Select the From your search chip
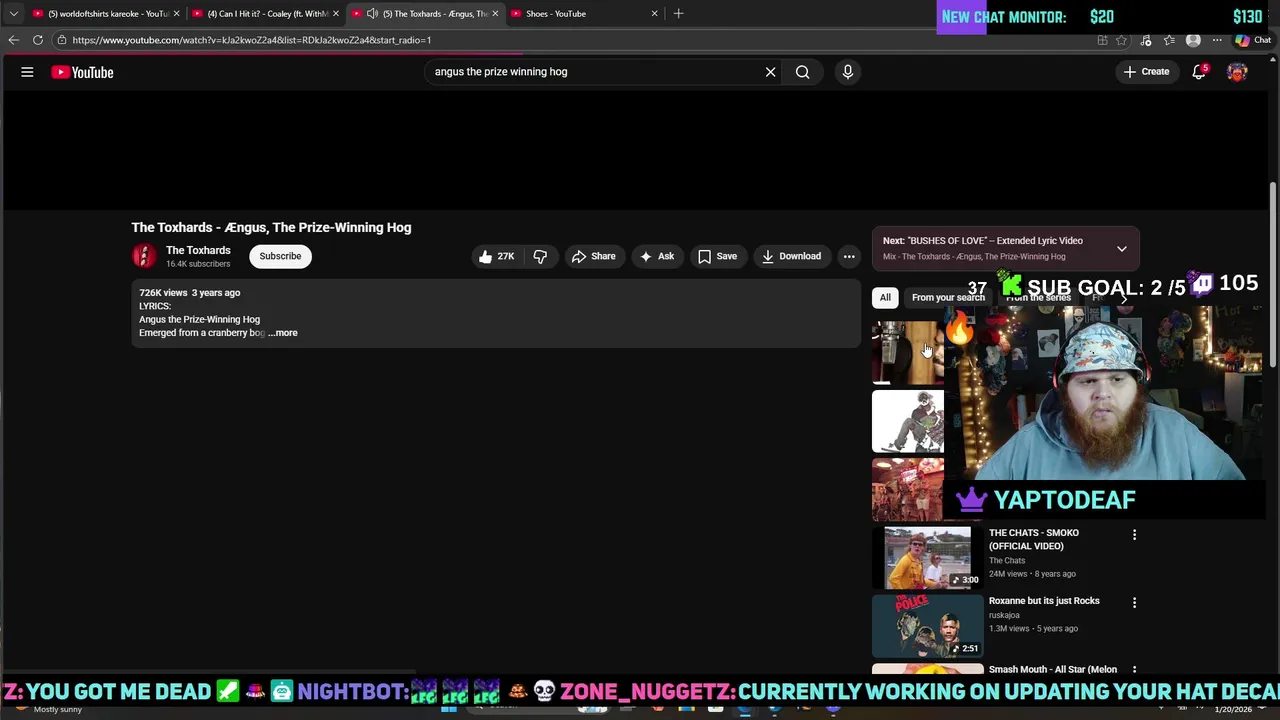 [948, 297]
